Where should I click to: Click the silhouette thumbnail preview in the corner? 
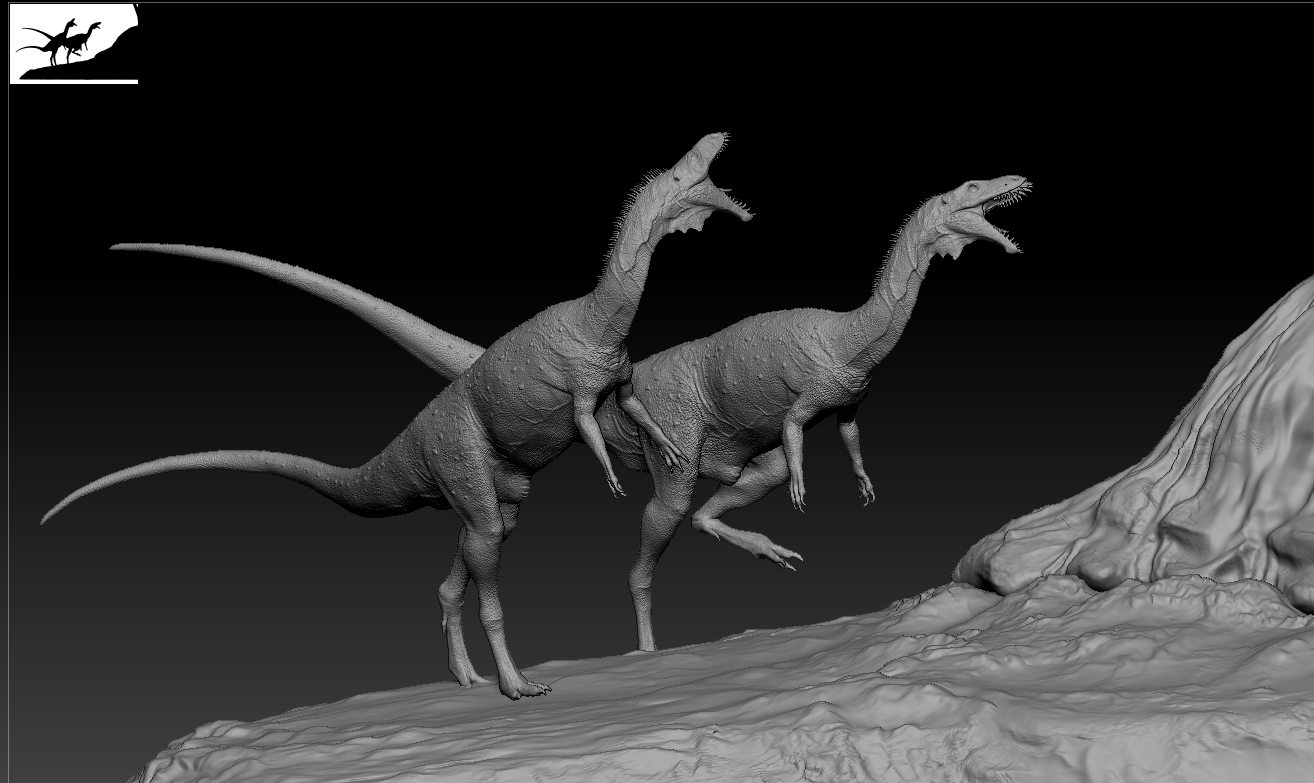[x=74, y=43]
